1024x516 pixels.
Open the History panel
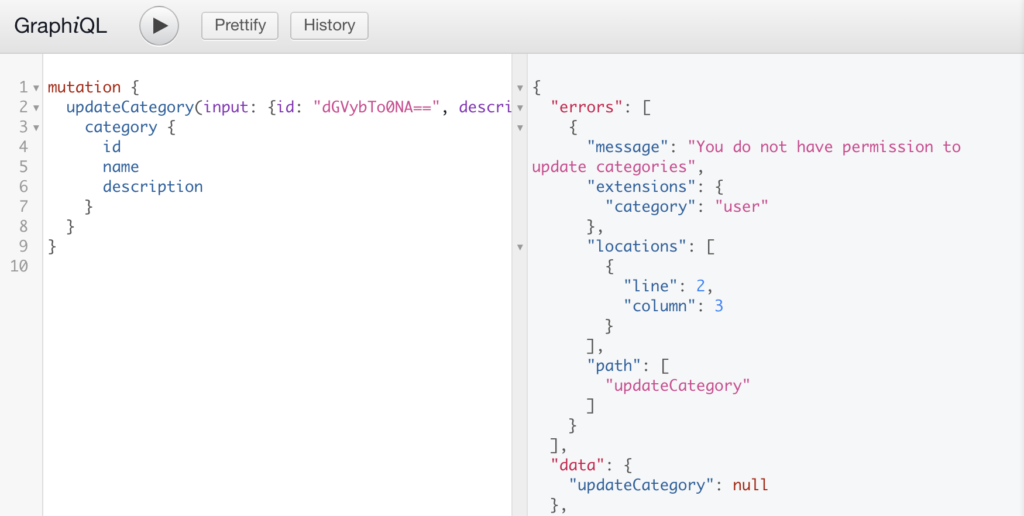329,26
